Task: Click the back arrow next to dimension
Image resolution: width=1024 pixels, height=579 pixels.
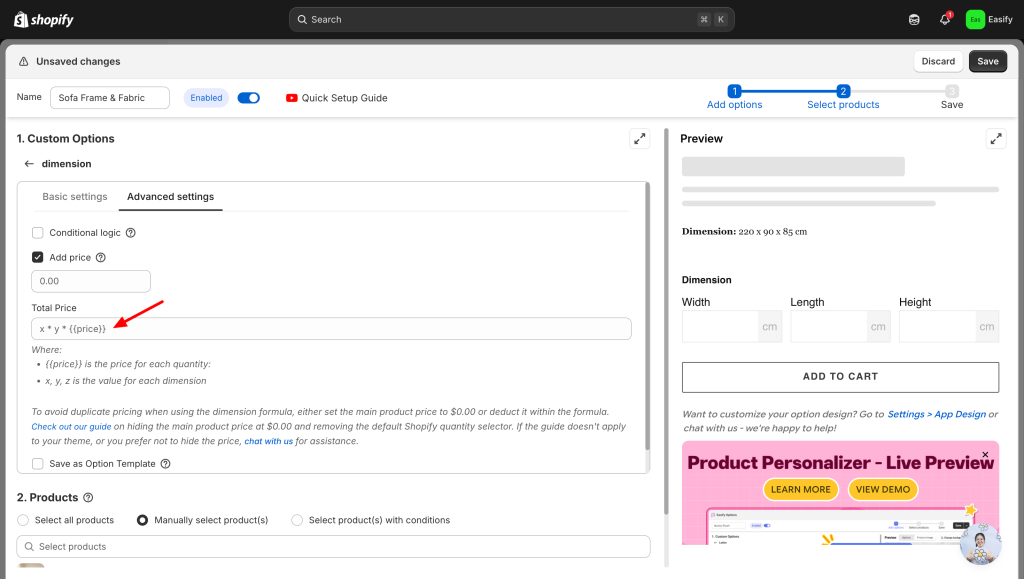Action: [x=29, y=164]
